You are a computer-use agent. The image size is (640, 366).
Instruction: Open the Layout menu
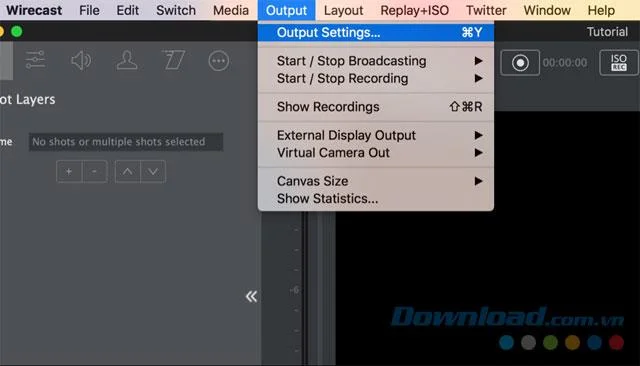coord(344,10)
